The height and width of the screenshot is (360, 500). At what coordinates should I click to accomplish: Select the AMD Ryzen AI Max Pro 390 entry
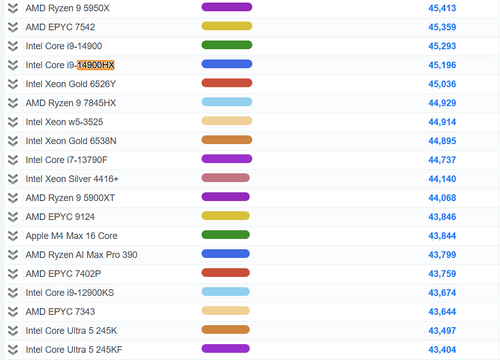[81, 255]
